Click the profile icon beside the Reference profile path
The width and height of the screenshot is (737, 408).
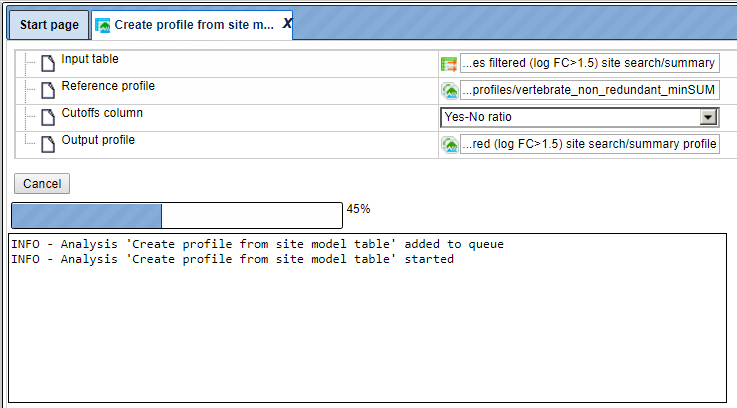click(x=449, y=90)
